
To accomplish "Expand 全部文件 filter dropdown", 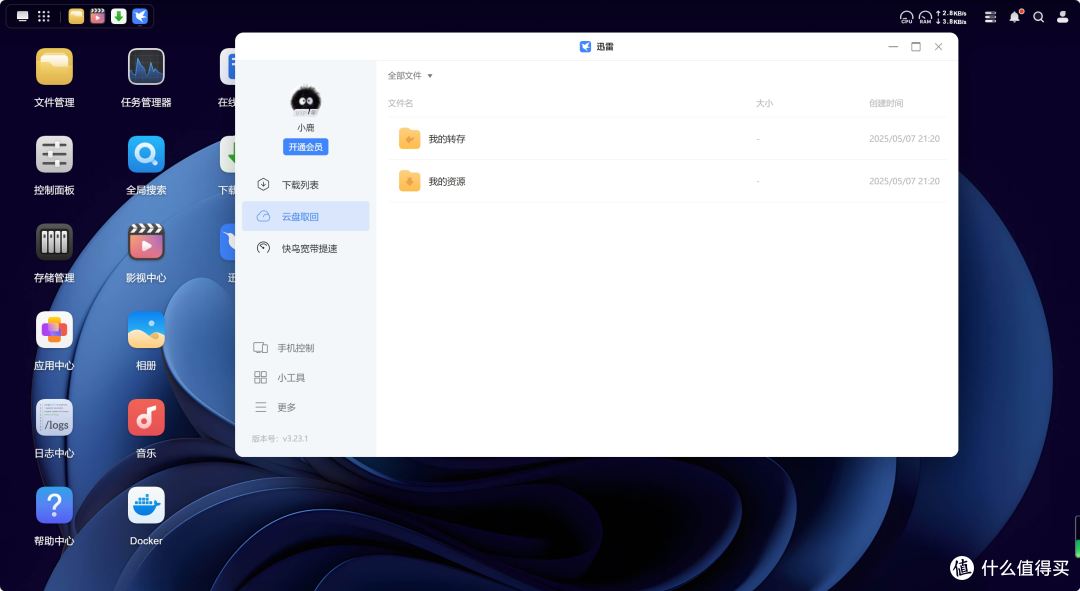I will click(411, 76).
